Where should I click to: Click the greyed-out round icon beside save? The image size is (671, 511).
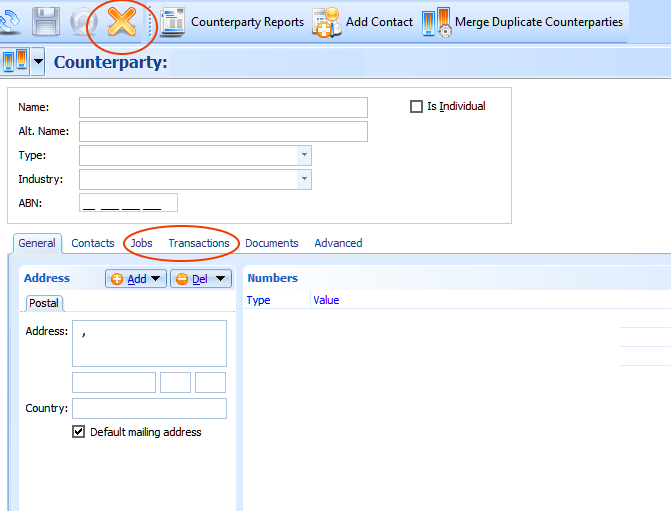click(x=83, y=21)
